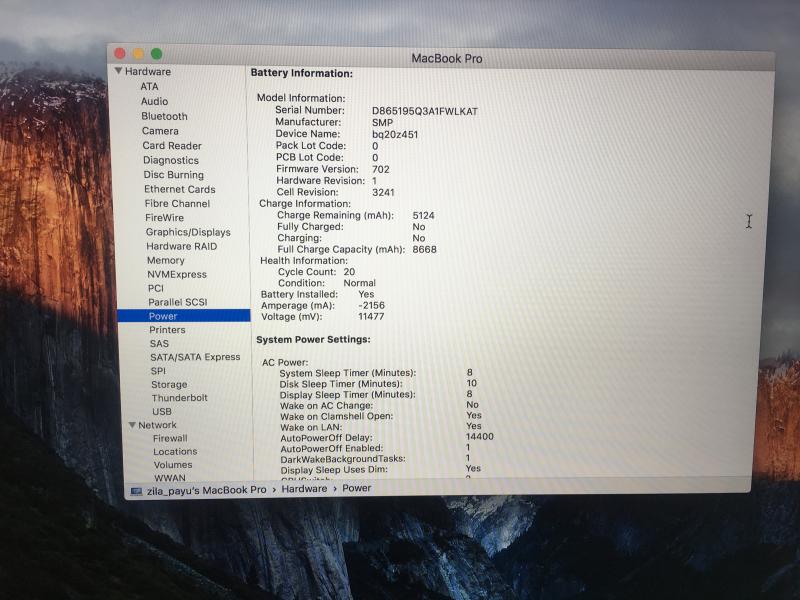Open Parallel SCSI entry
Viewport: 800px width, 600px height.
click(x=178, y=302)
